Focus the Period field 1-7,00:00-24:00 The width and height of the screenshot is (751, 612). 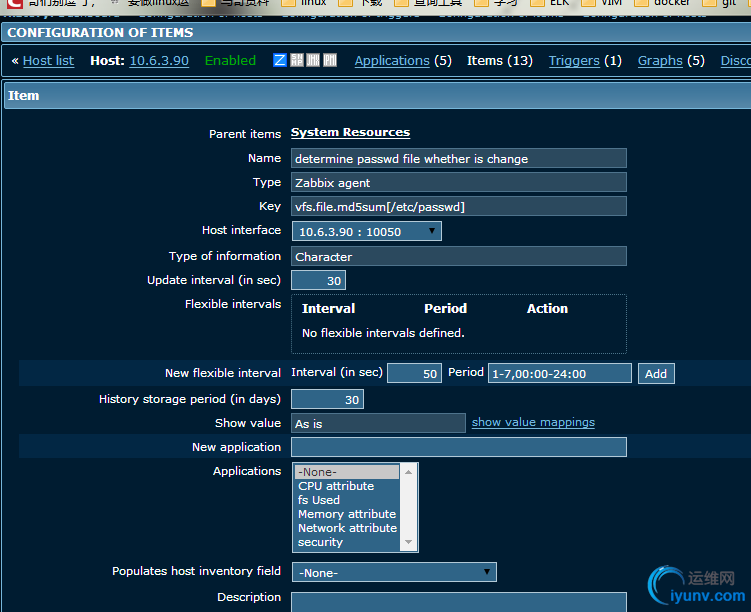point(559,374)
